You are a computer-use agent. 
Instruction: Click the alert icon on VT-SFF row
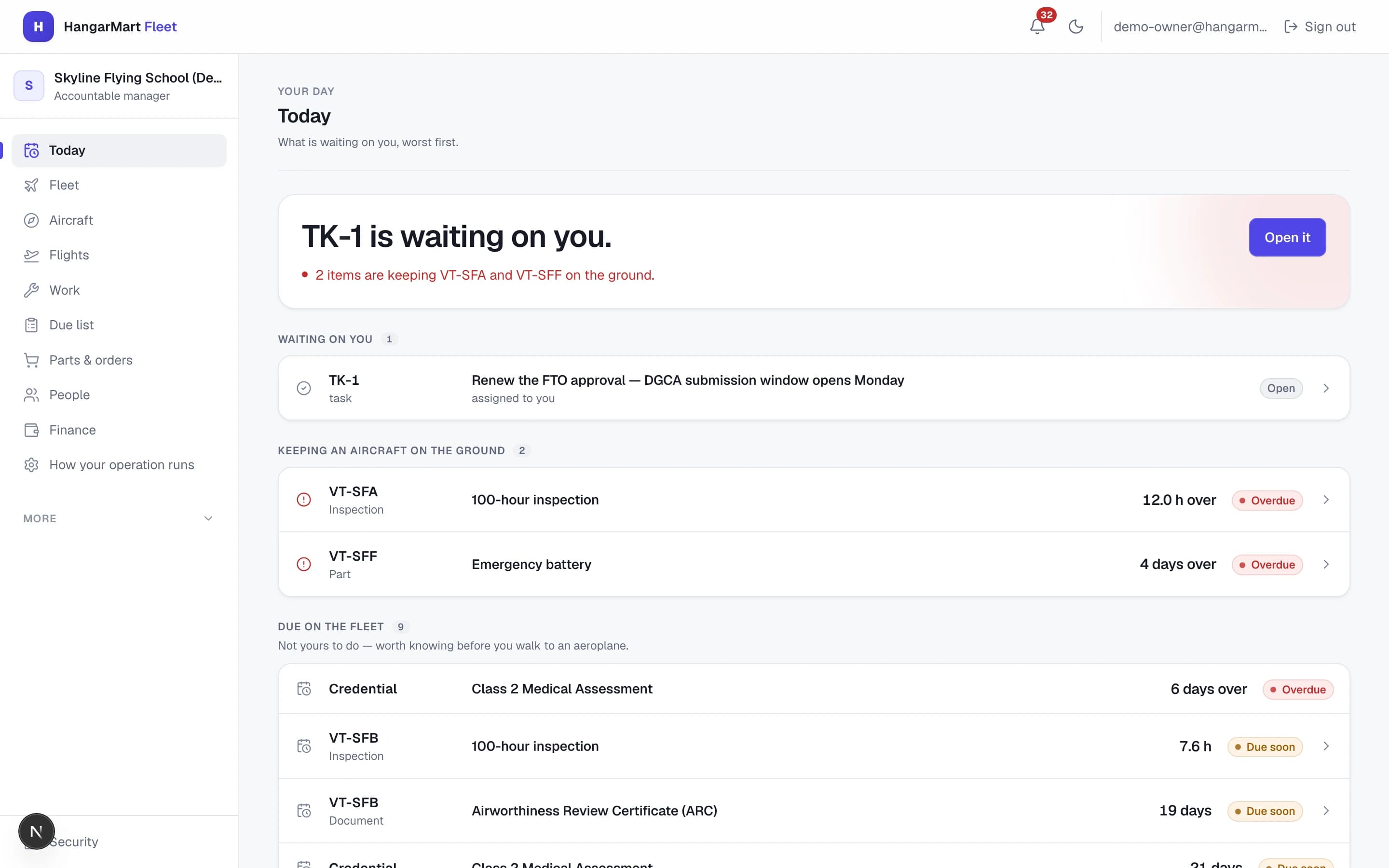click(x=304, y=564)
